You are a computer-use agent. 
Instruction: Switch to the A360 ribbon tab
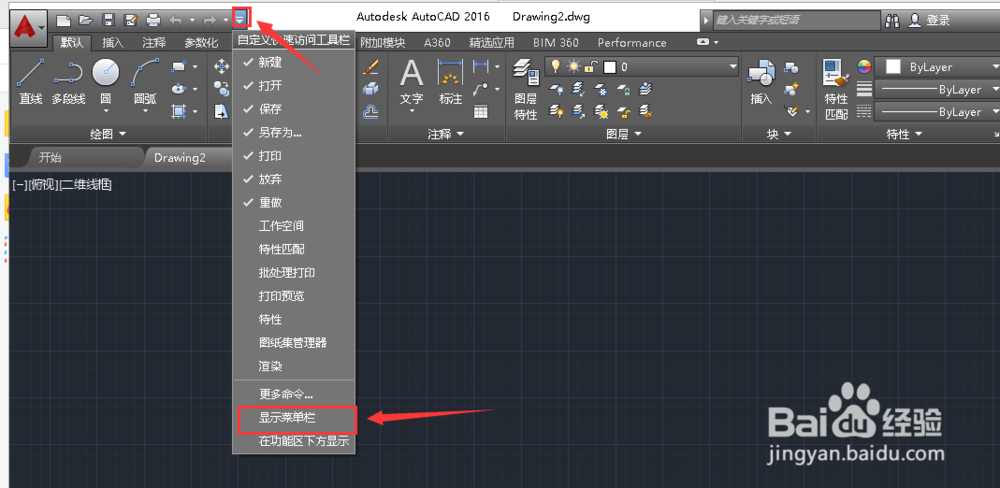(438, 43)
